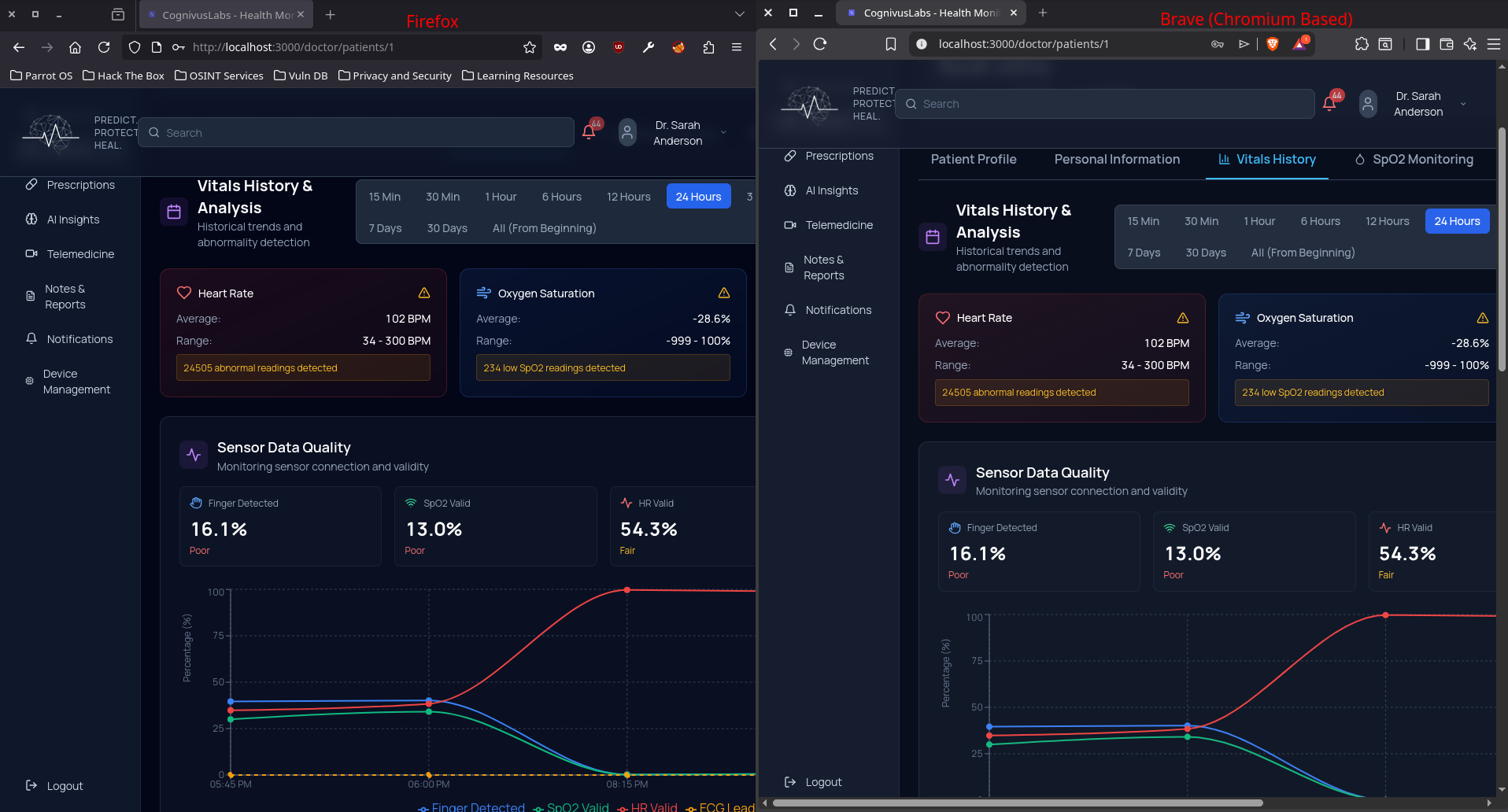This screenshot has width=1508, height=812.
Task: Open the Firefox hamburger application menu
Action: pyautogui.click(x=737, y=47)
